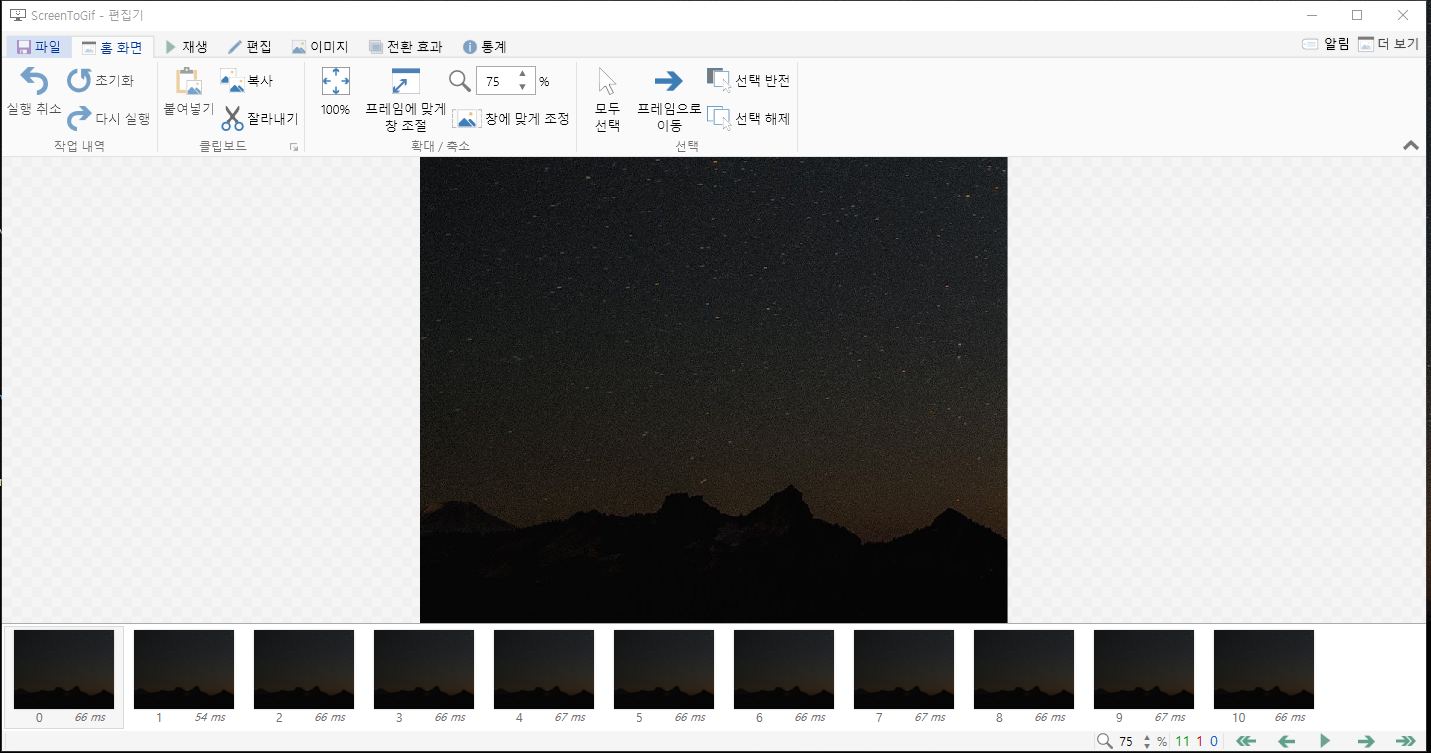Click the Select All (모두 선택) cursor icon

click(607, 82)
